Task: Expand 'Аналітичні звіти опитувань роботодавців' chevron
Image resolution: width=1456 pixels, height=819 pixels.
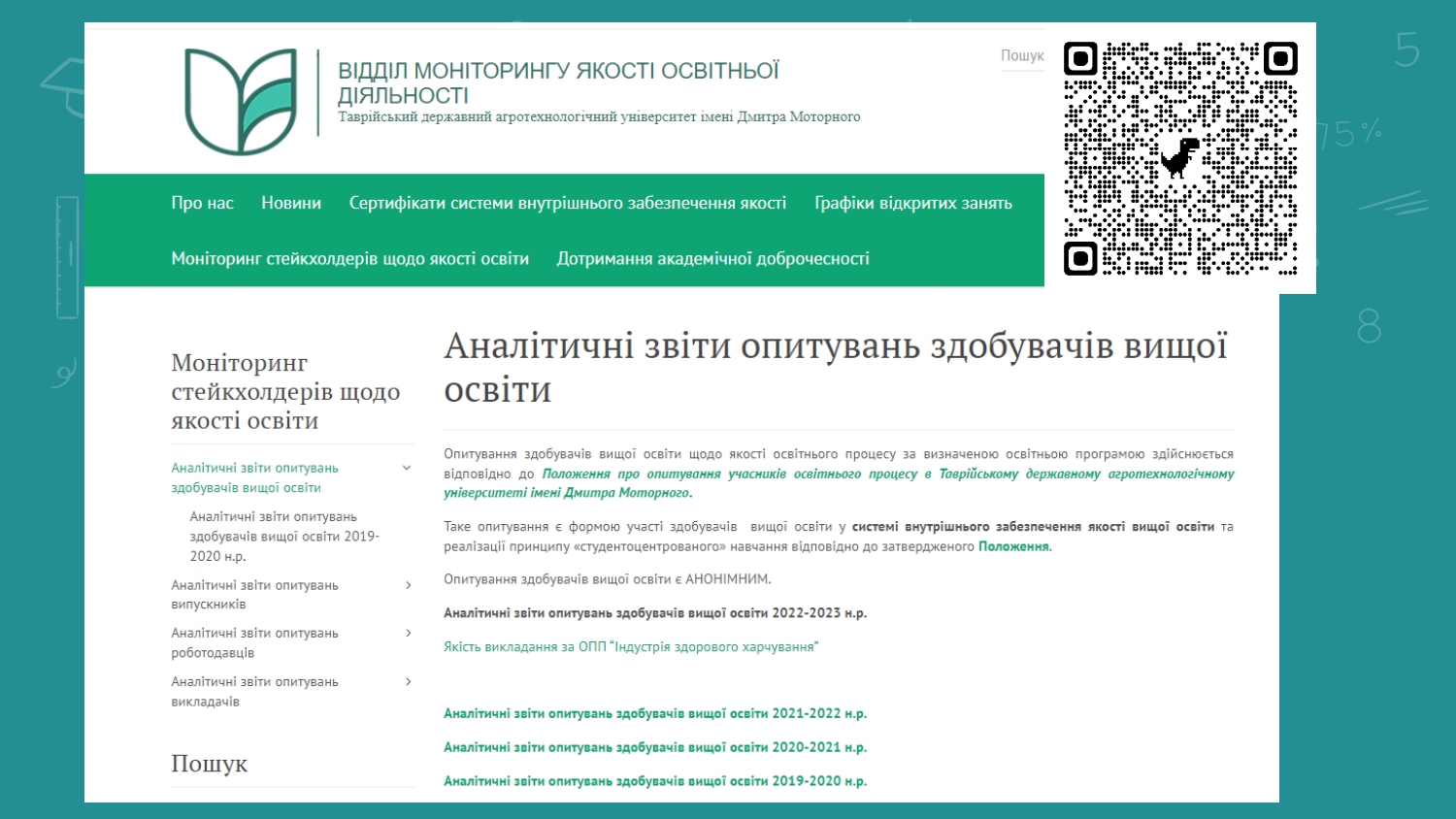Action: (x=408, y=633)
